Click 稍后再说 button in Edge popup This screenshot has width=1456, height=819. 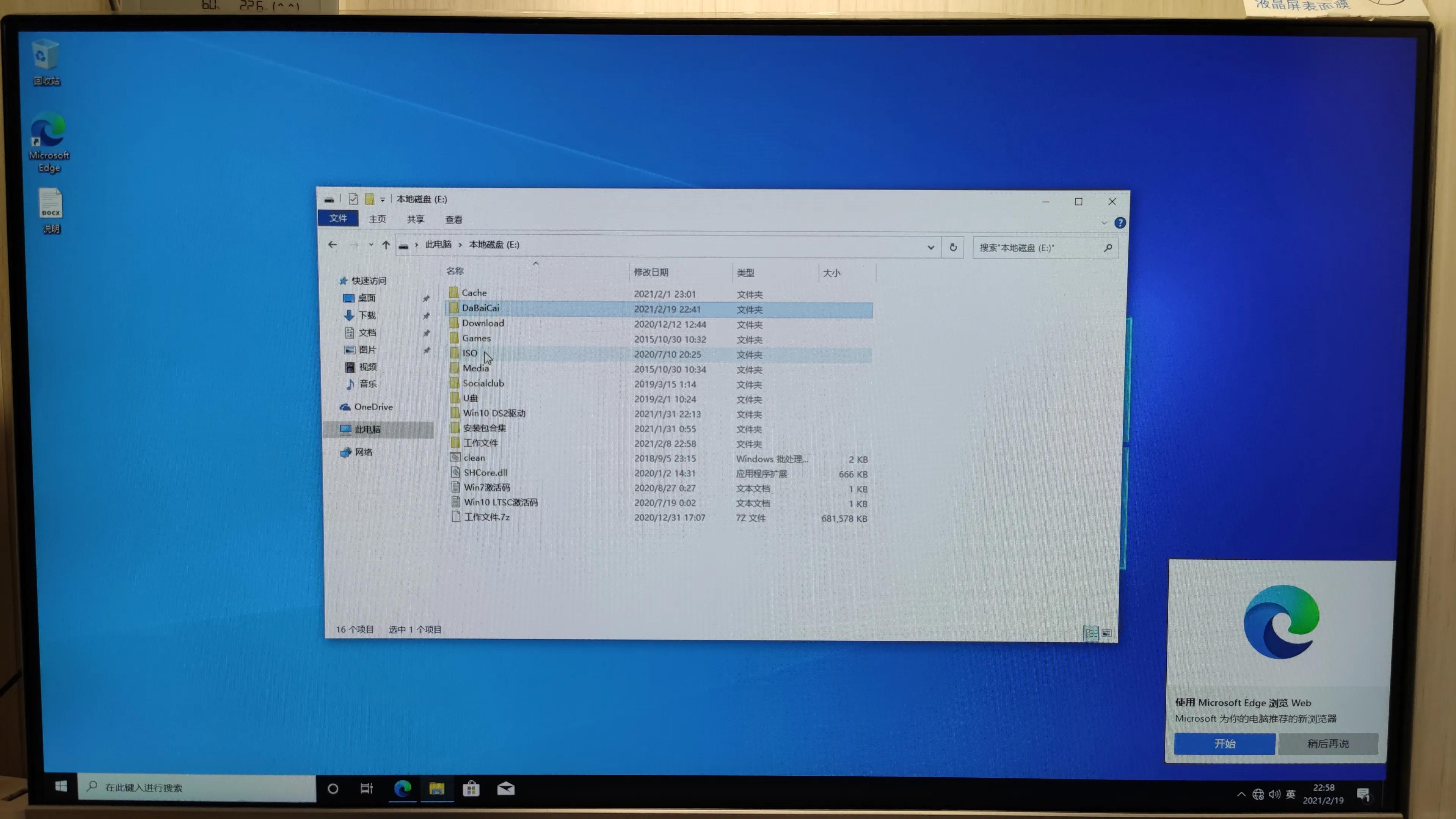pyautogui.click(x=1328, y=744)
